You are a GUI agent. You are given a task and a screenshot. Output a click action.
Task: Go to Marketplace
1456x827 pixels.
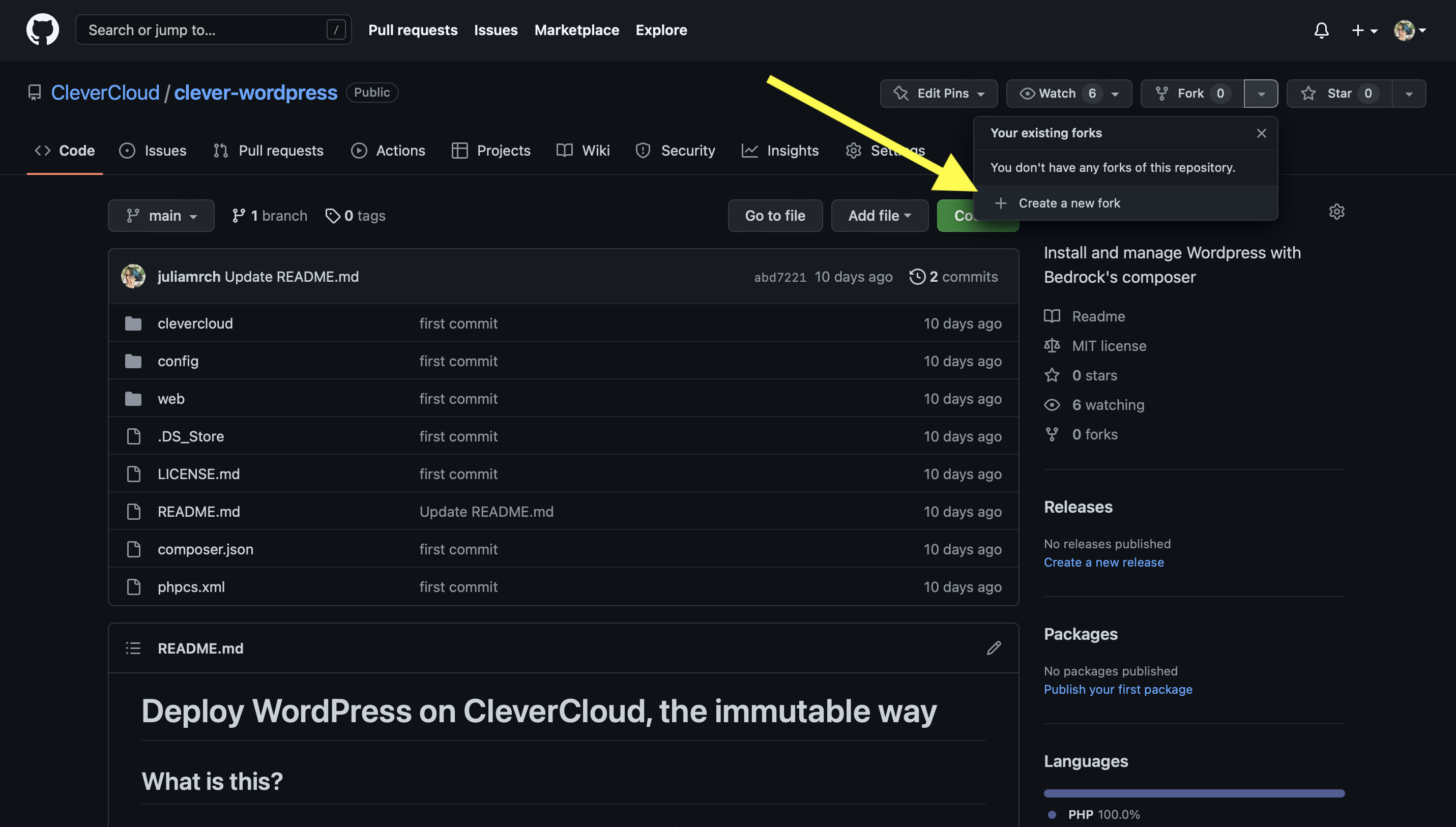pyautogui.click(x=576, y=29)
